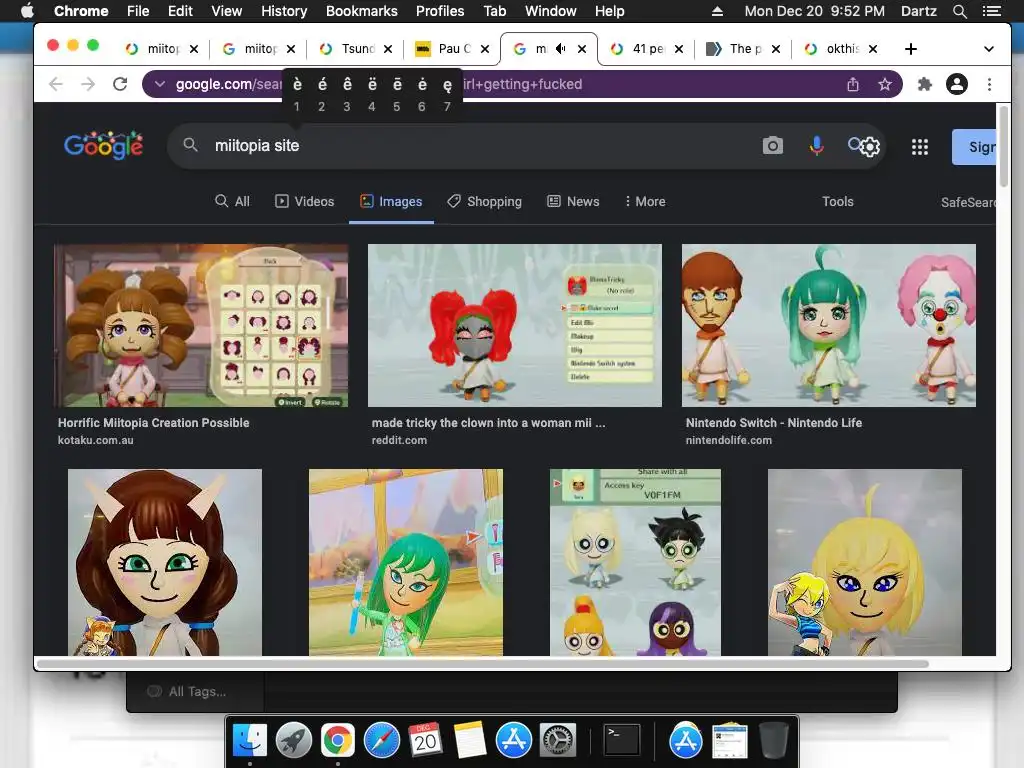Choose accent option é numbered 2

tap(322, 94)
